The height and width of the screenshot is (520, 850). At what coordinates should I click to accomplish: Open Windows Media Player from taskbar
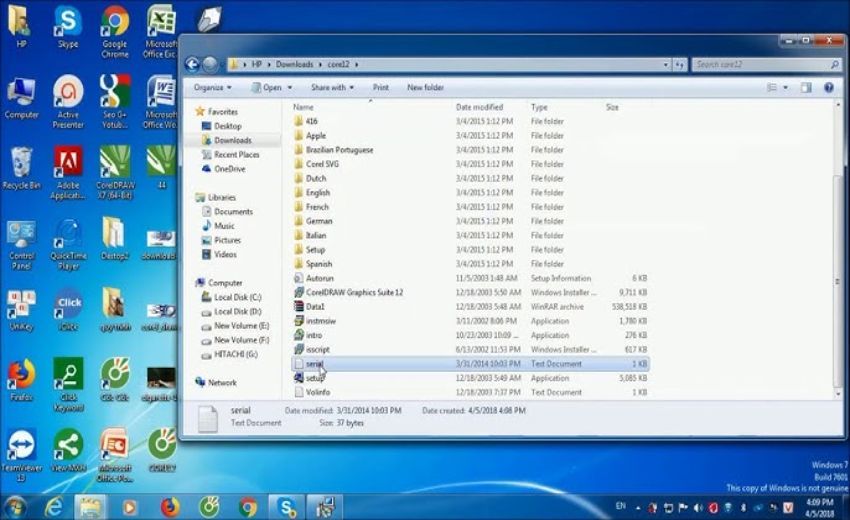point(129,507)
